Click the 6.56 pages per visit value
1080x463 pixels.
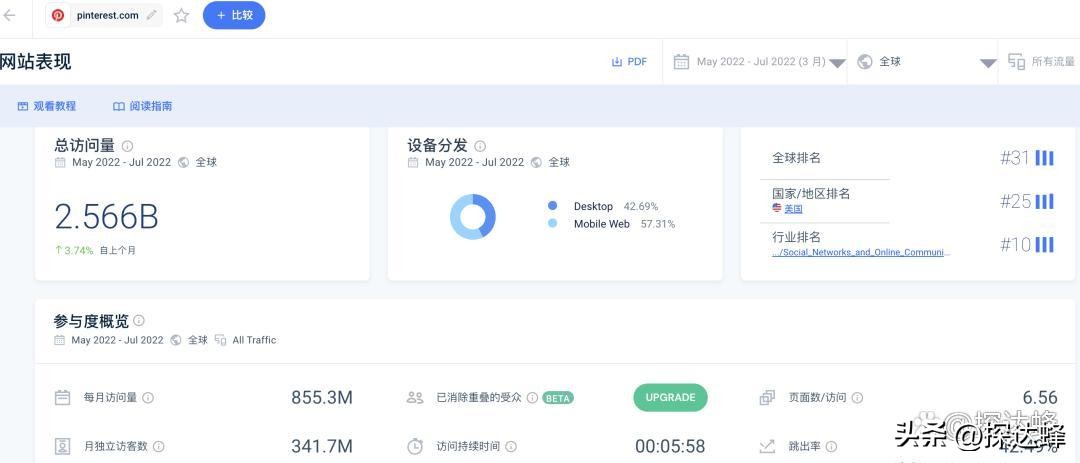1040,398
